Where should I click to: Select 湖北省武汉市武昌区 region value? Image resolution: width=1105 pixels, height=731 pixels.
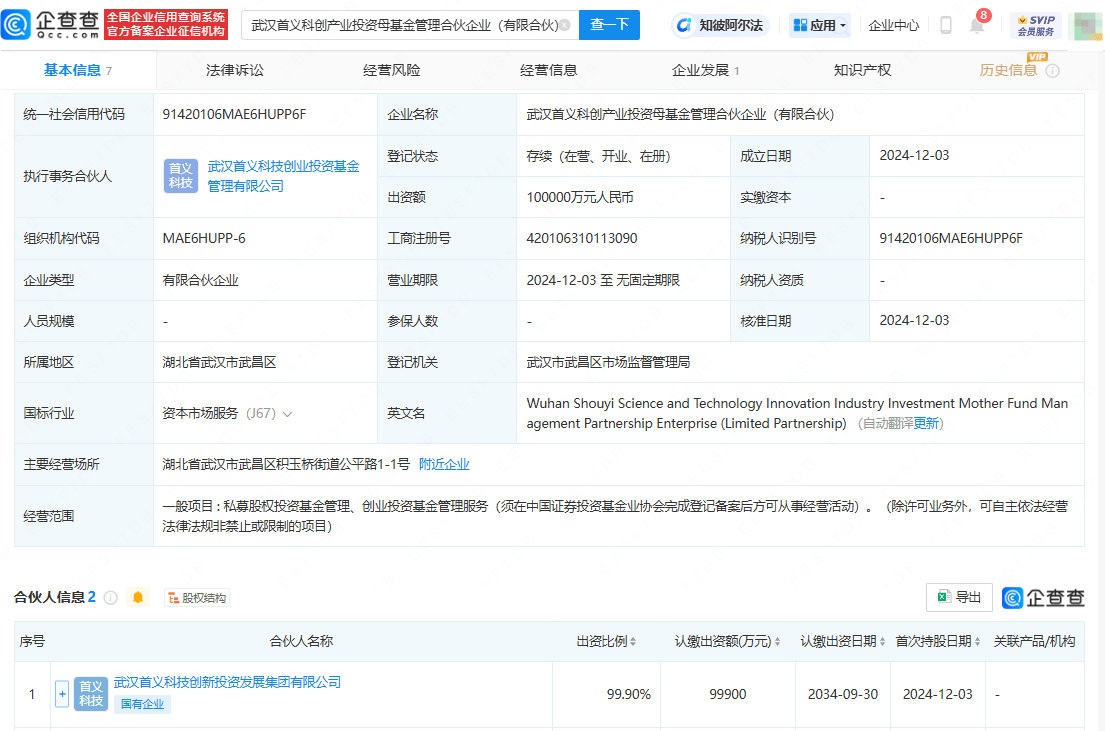click(219, 362)
